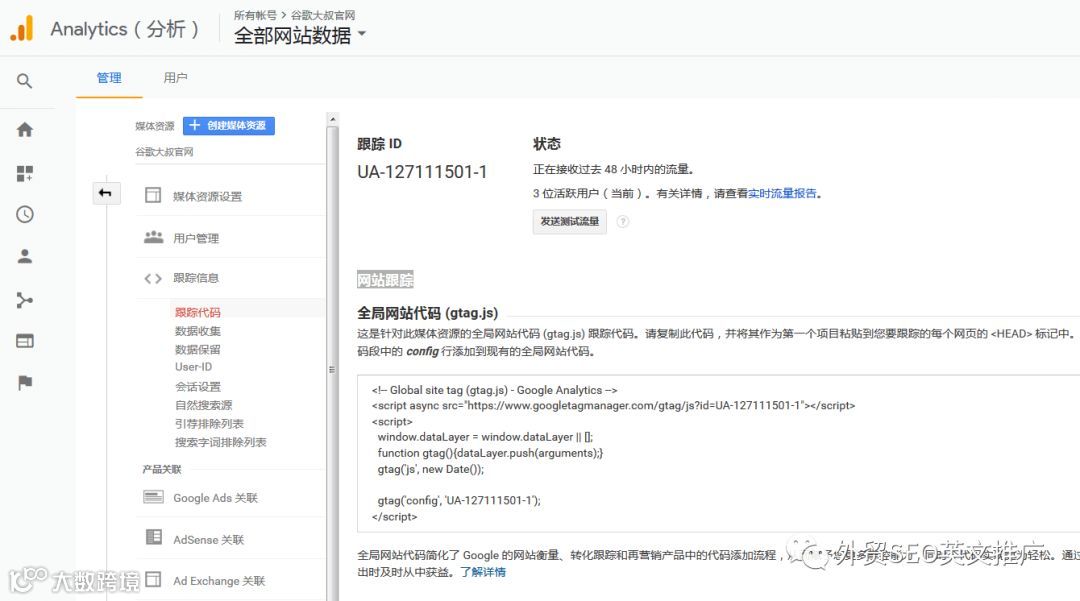
Task: Click the admin column vertical scrollbar
Action: pos(333,363)
